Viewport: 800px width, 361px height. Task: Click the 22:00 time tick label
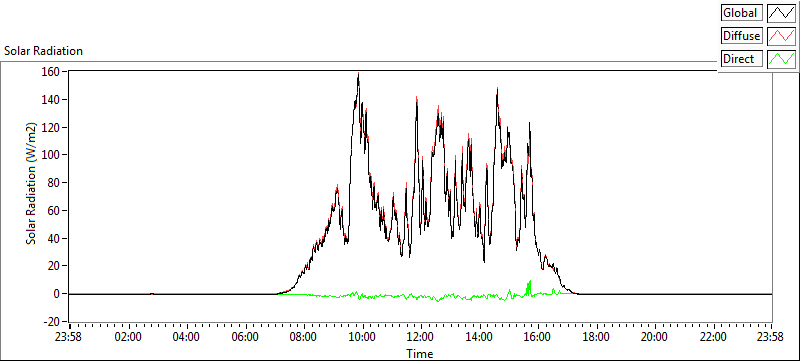pos(713,337)
